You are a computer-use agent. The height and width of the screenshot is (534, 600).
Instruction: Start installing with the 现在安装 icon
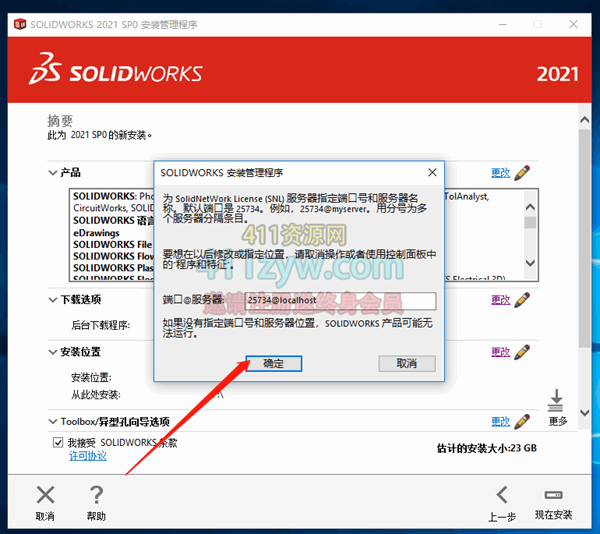click(x=553, y=494)
